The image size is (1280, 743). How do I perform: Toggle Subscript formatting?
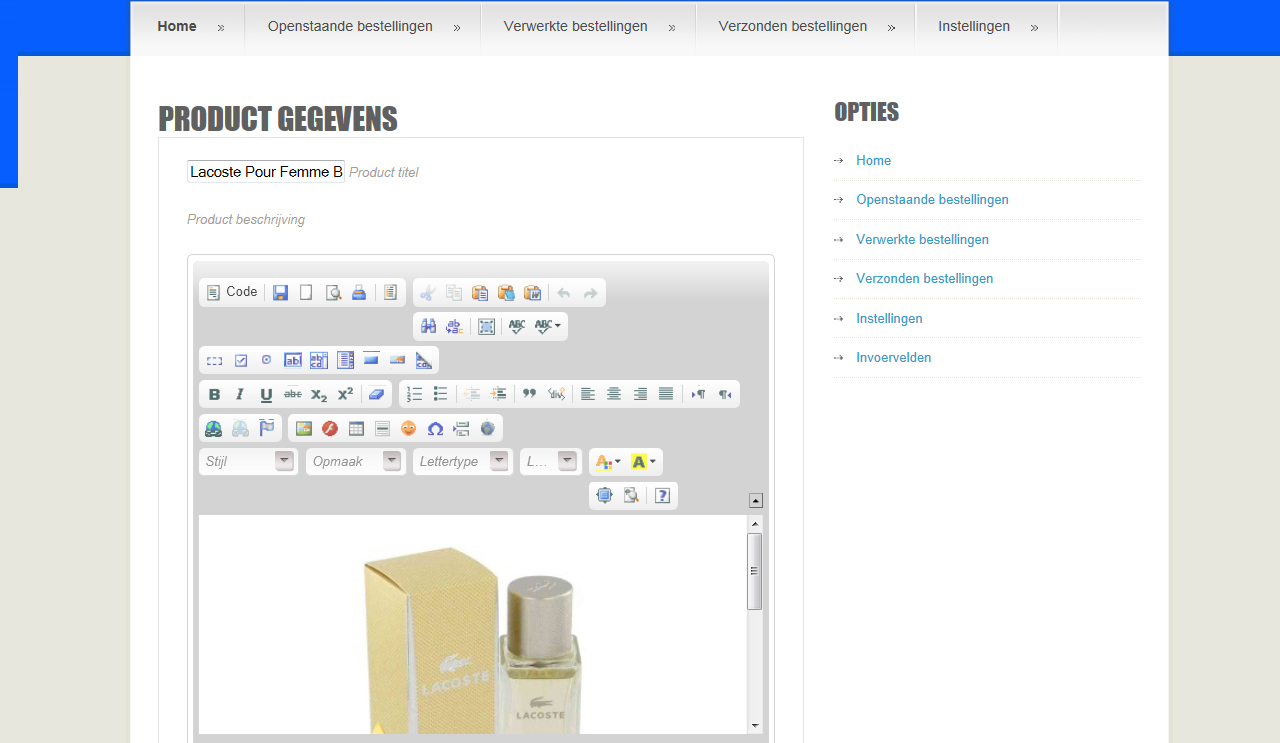pyautogui.click(x=319, y=394)
